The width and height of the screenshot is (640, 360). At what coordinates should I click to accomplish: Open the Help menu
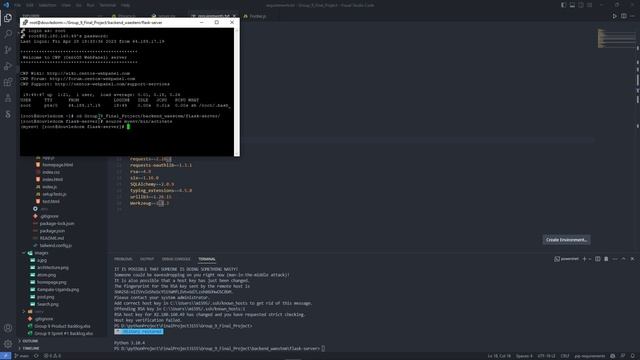pyautogui.click(x=125, y=5)
